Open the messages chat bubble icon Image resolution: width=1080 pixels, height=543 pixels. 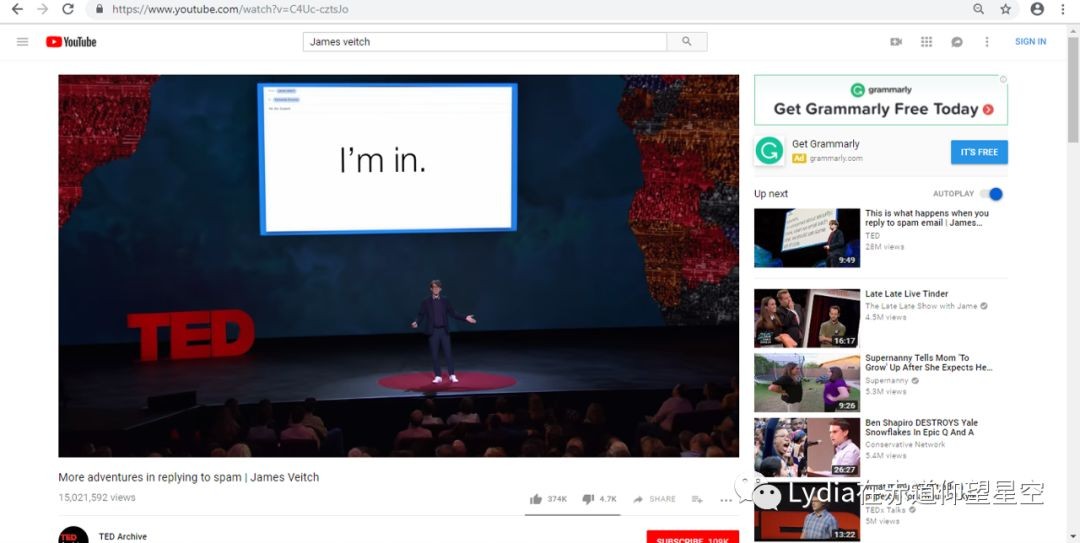tap(956, 42)
